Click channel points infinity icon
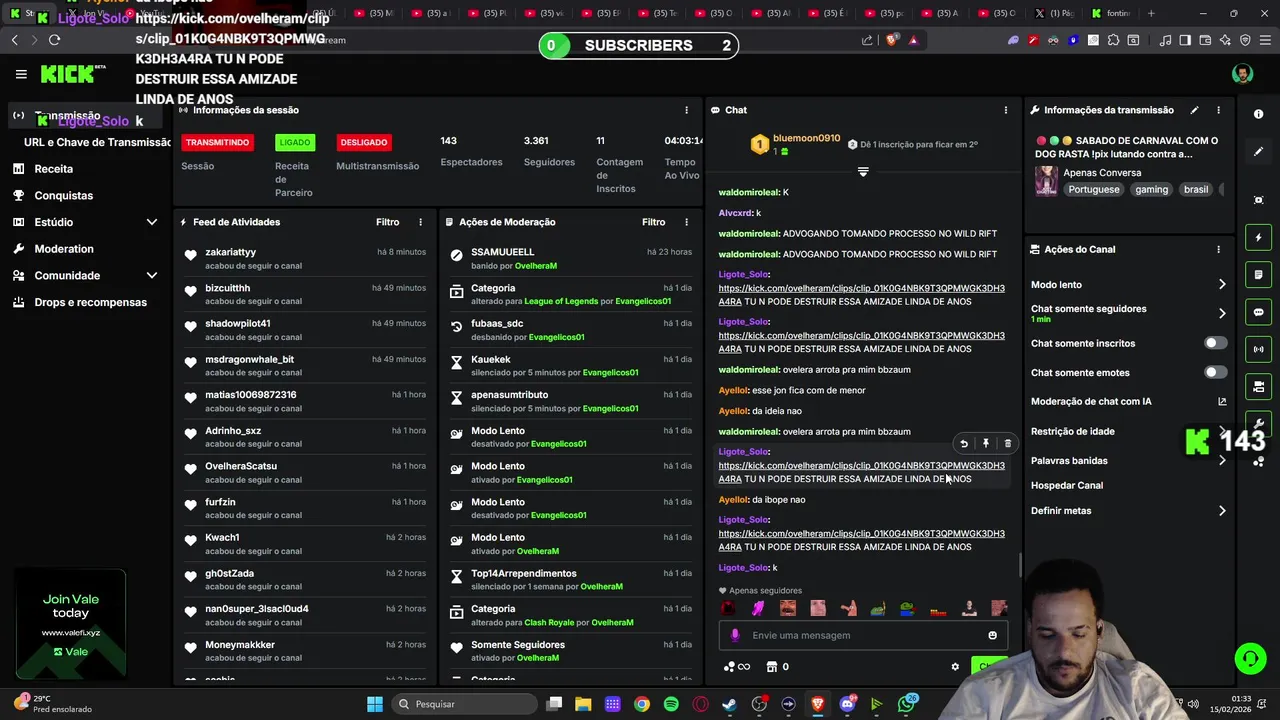Screen dimensions: 1280x720 pos(737,667)
